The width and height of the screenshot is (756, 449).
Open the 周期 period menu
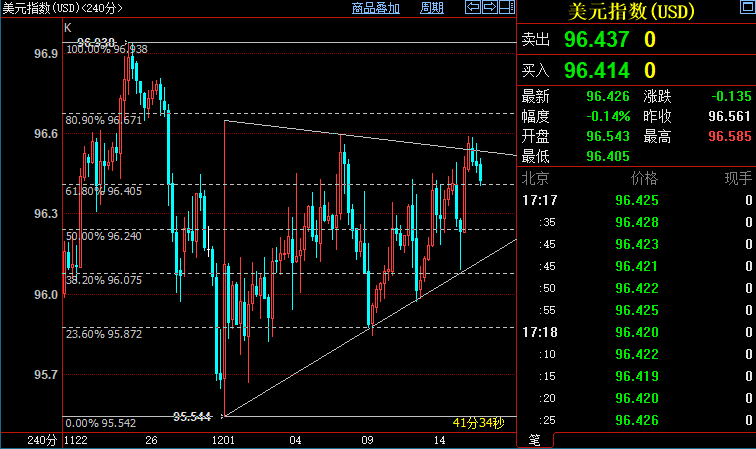click(x=432, y=8)
